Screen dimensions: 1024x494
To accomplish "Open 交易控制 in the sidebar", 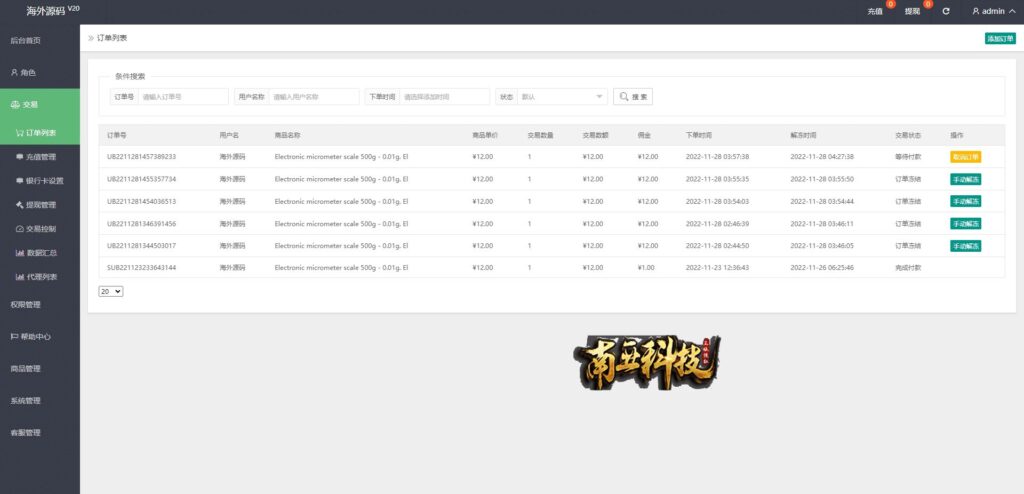I will point(40,229).
